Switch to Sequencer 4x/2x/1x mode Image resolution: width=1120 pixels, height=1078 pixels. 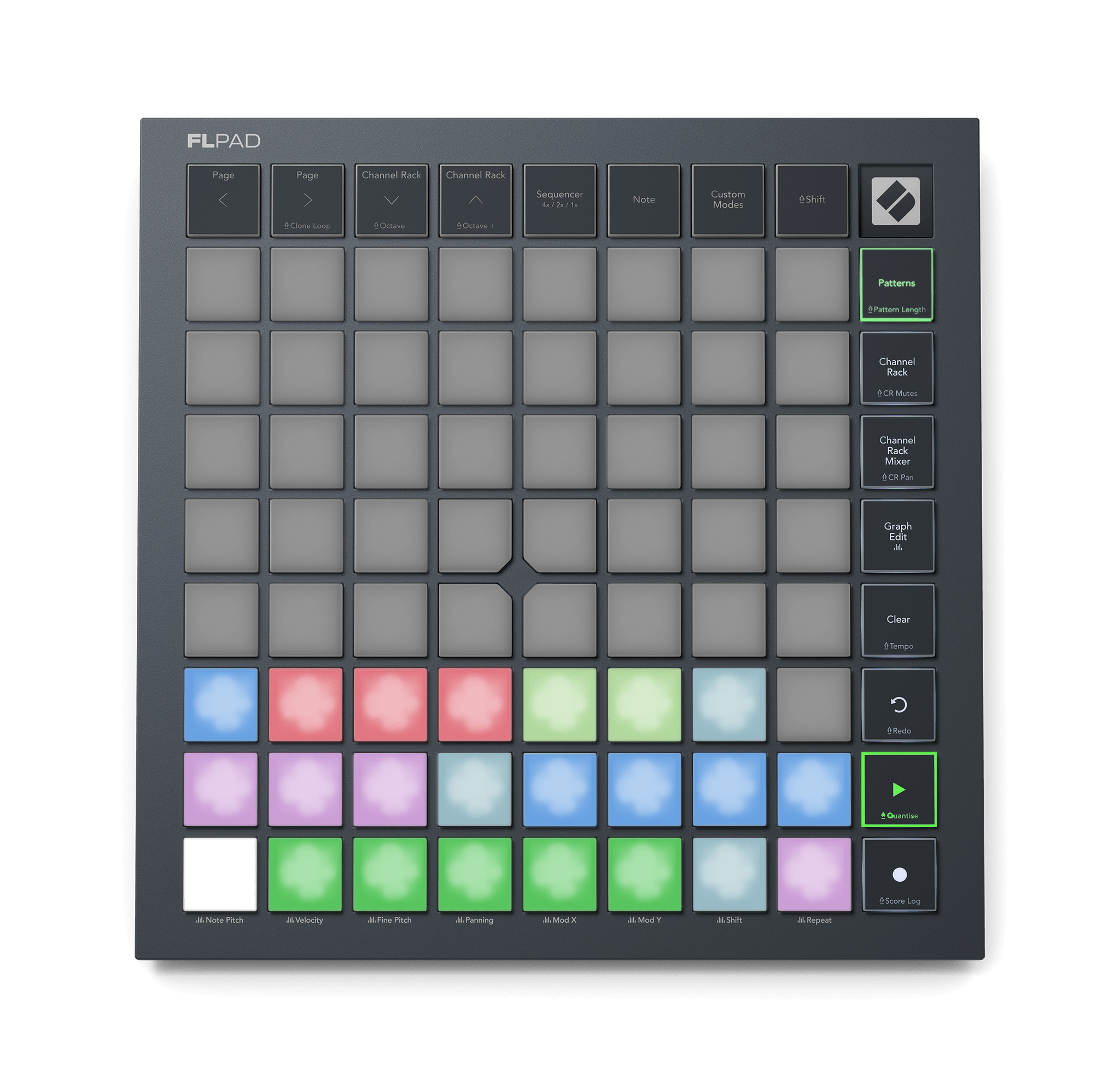click(x=559, y=201)
